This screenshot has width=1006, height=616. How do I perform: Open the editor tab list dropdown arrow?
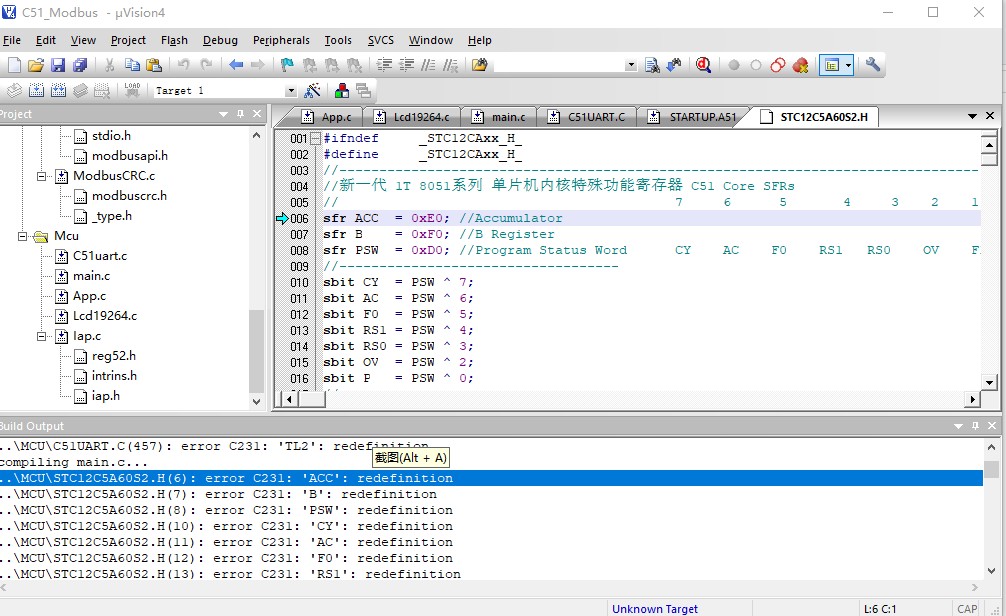973,116
